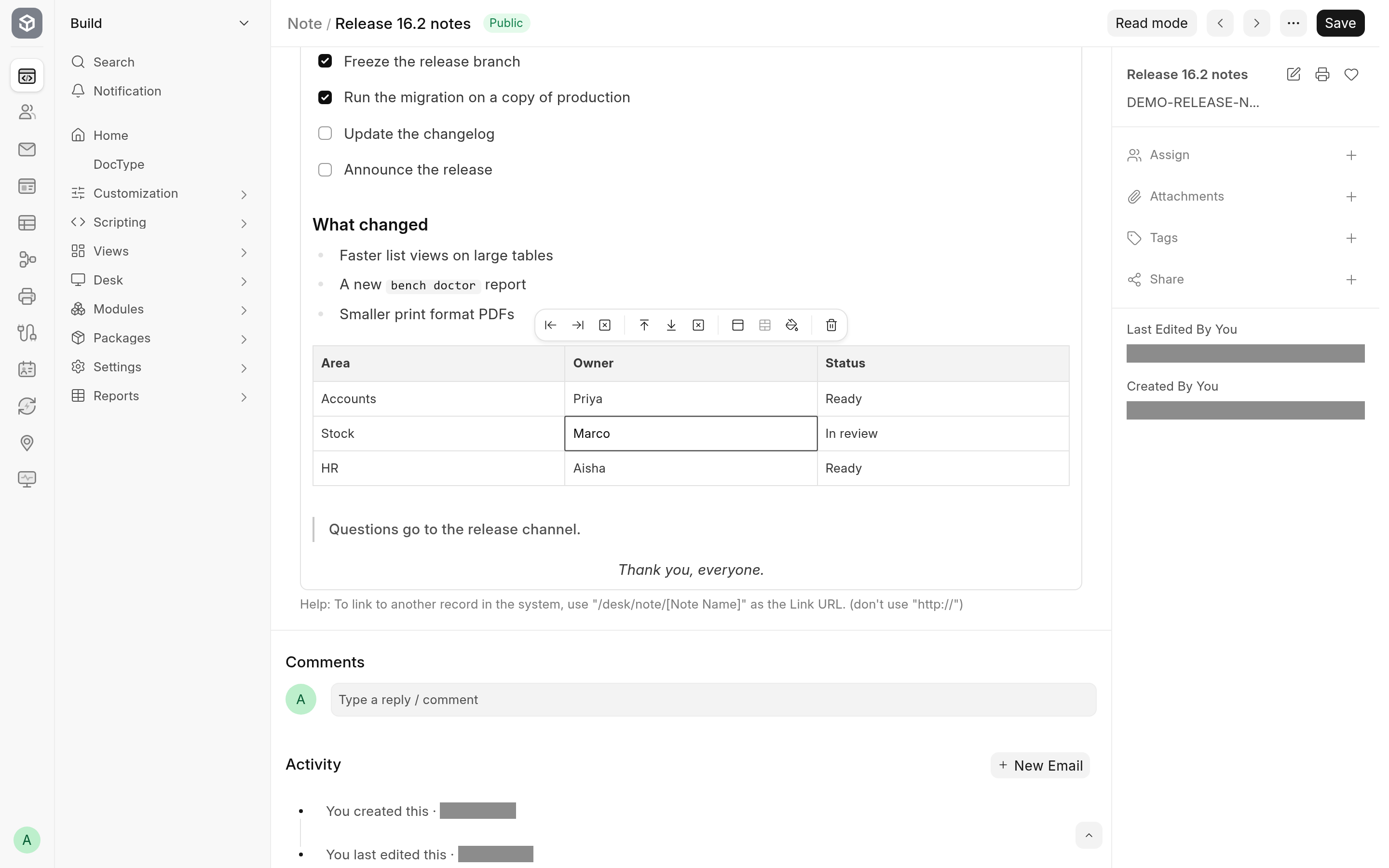Viewport: 1389px width, 868px height.
Task: Insert a row above
Action: (644, 325)
